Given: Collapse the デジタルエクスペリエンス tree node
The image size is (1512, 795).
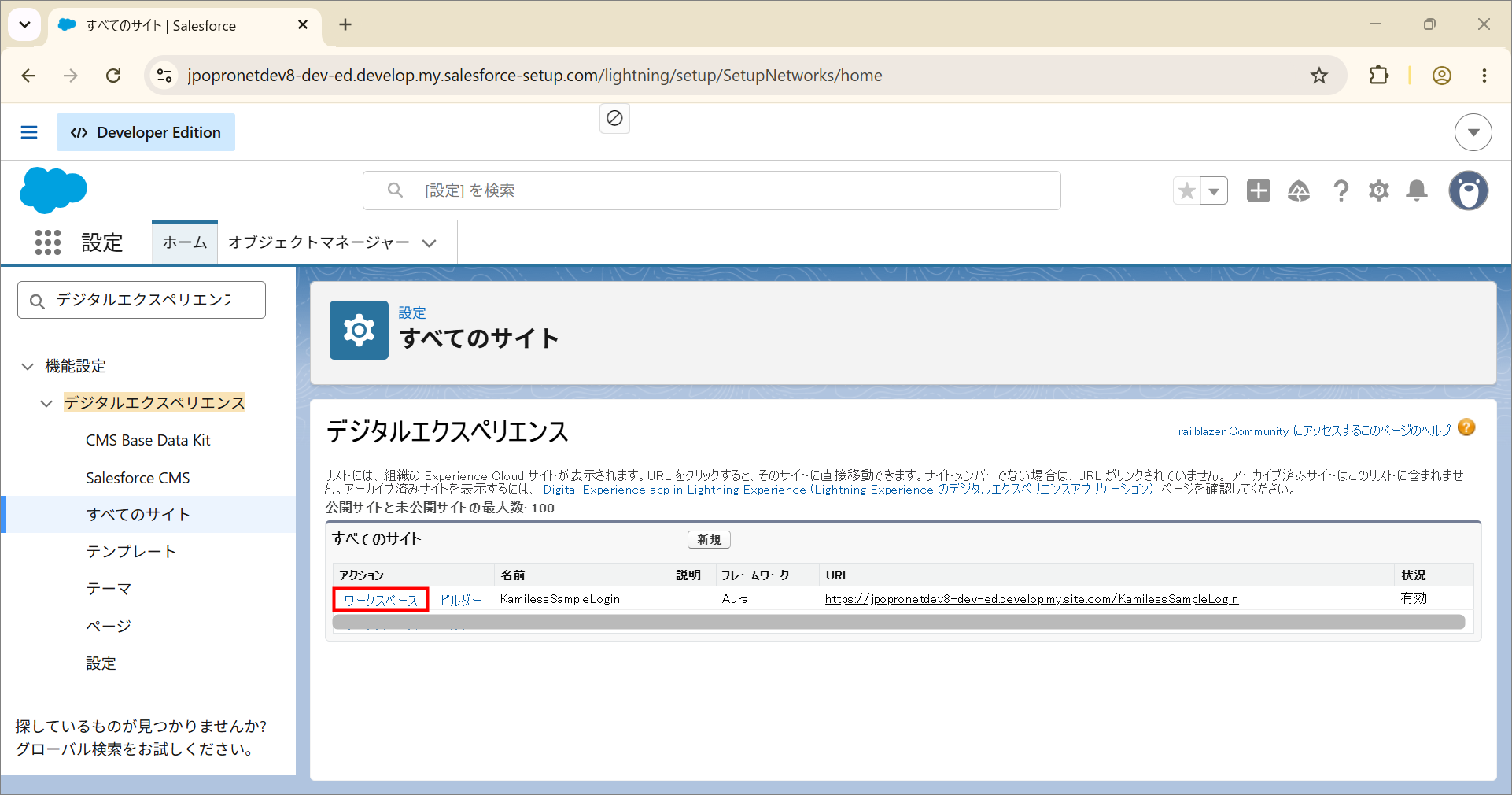Looking at the screenshot, I should [46, 403].
